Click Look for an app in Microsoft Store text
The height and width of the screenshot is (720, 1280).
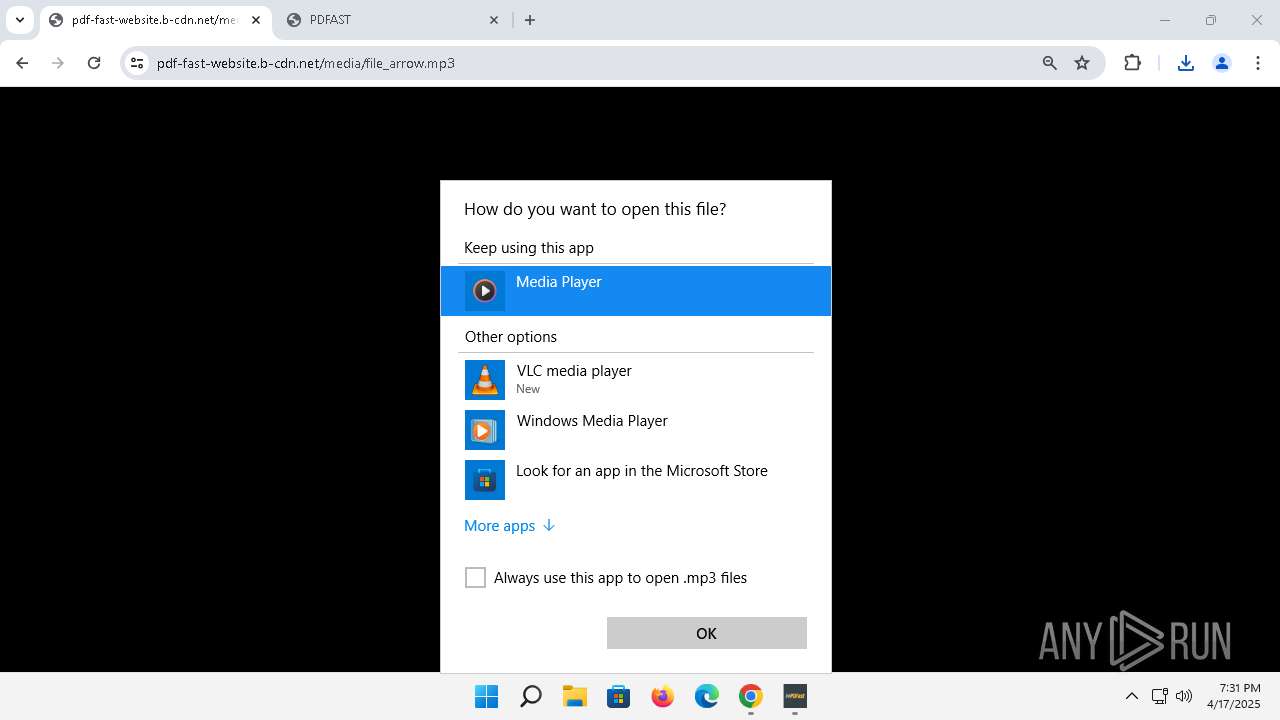coord(642,471)
